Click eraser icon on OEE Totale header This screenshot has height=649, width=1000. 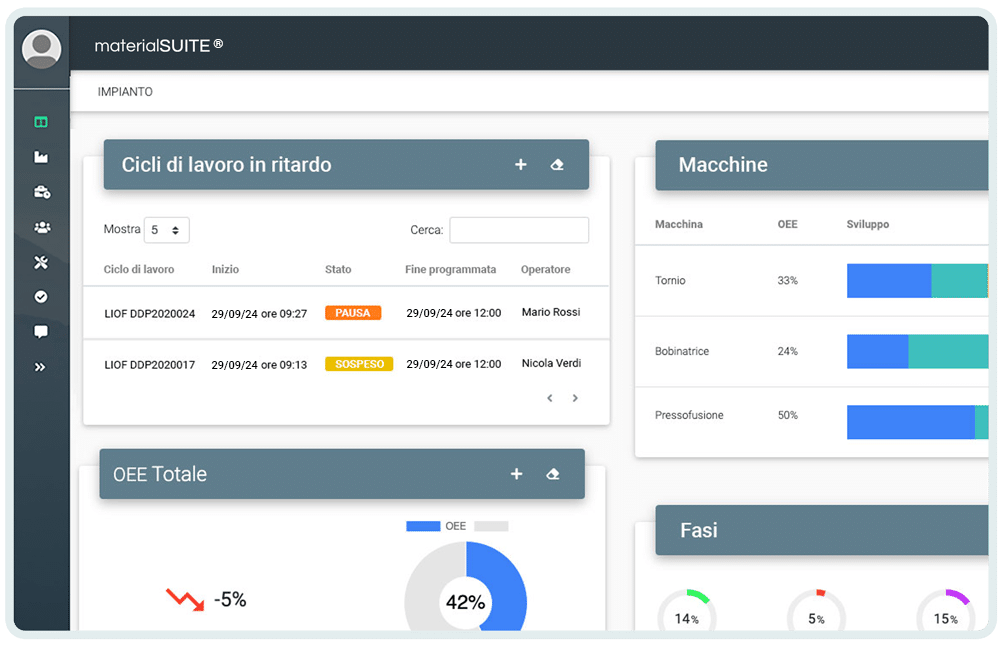click(x=553, y=474)
